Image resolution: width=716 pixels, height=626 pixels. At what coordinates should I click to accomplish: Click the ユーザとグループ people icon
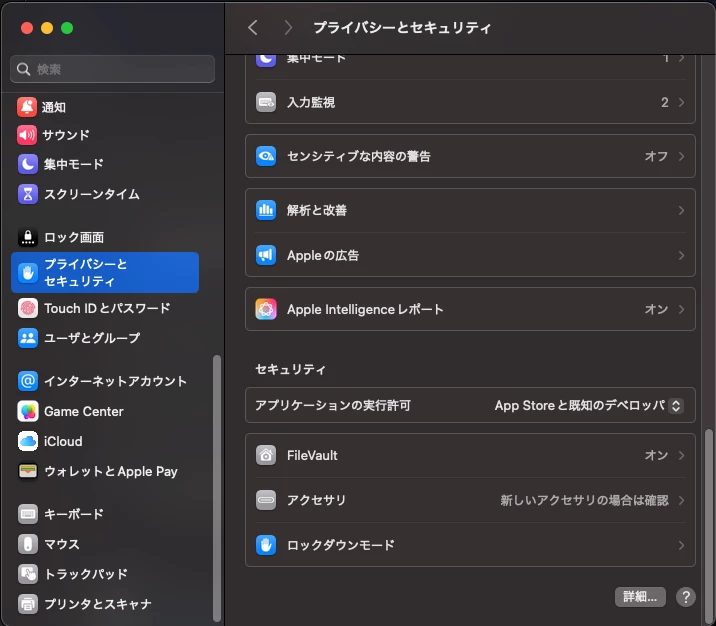[x=27, y=338]
